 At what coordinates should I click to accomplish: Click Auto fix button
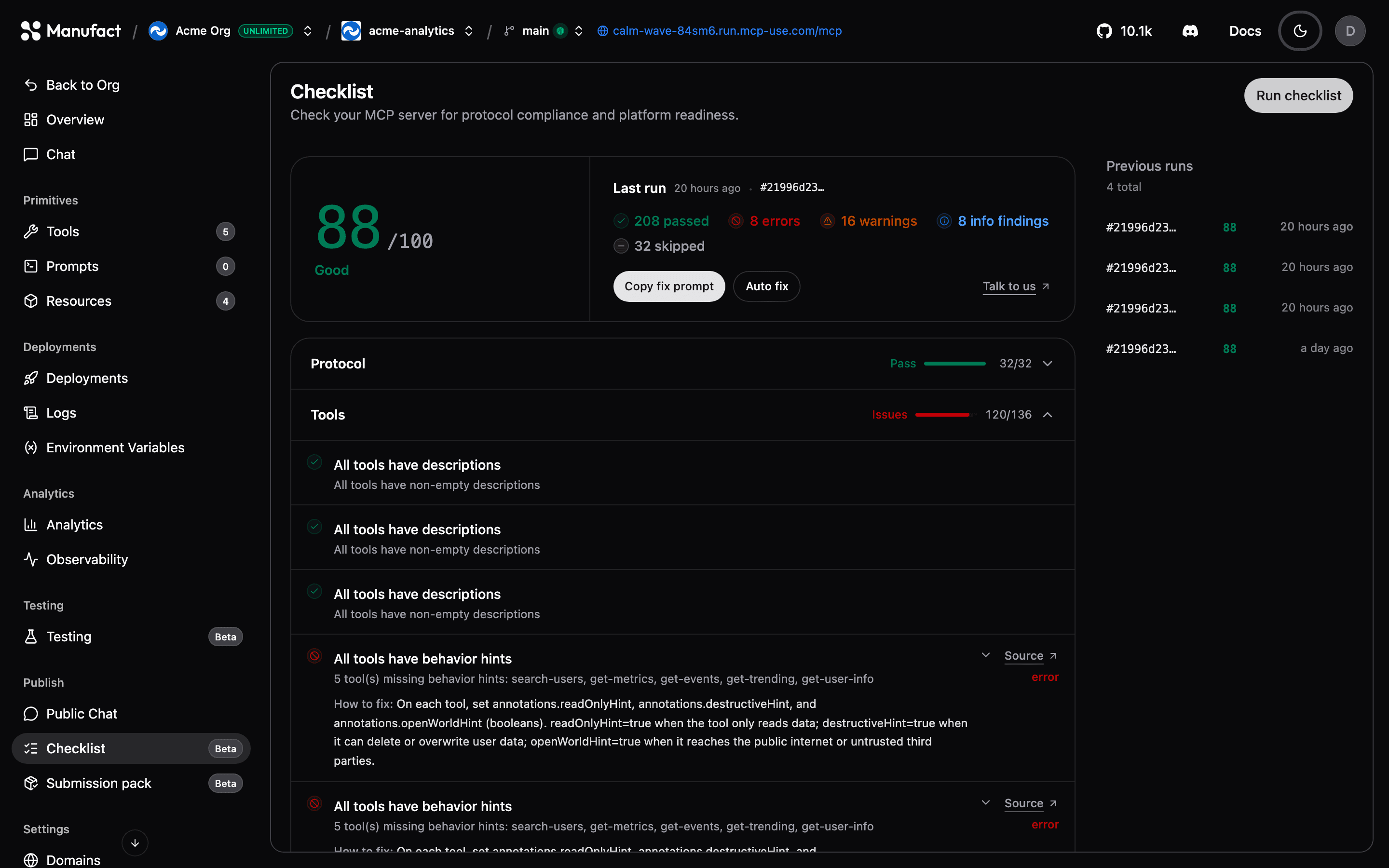(766, 286)
